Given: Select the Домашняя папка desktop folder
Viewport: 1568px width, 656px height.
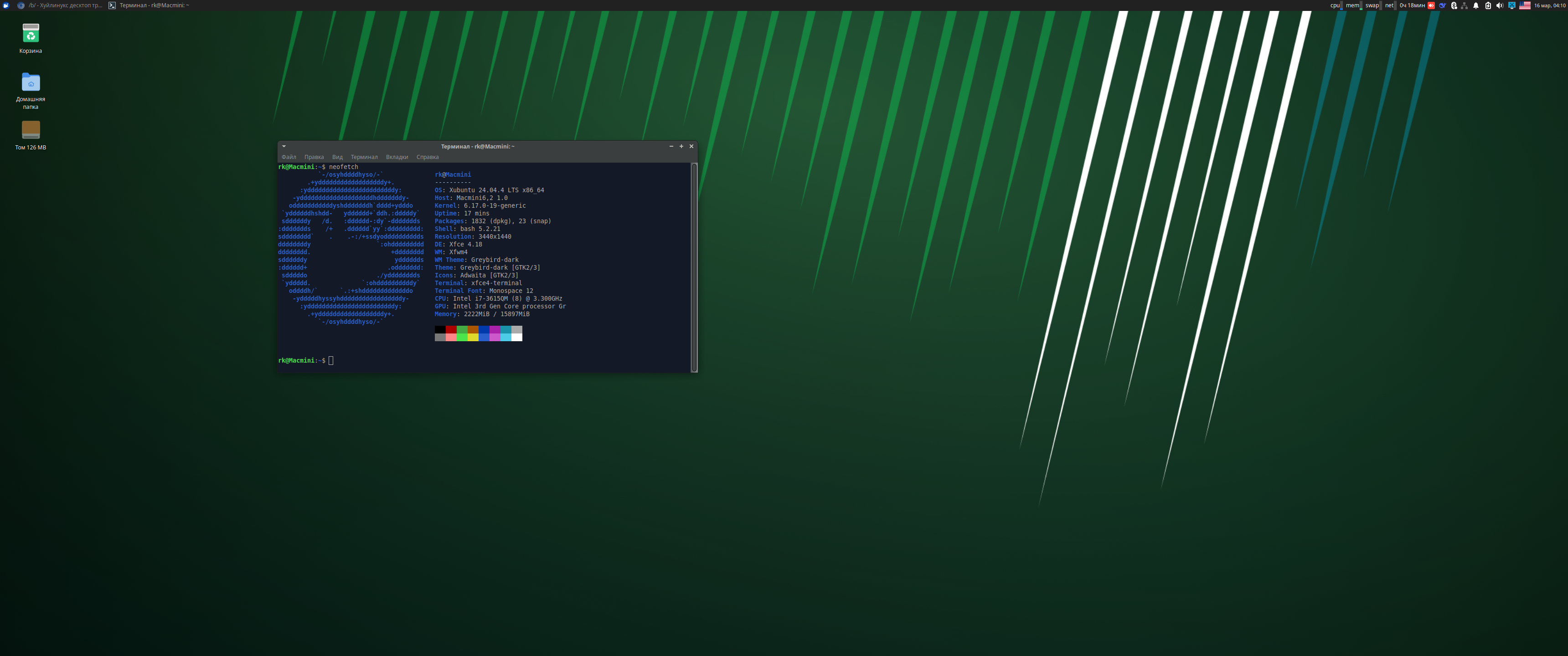Looking at the screenshot, I should (x=31, y=83).
